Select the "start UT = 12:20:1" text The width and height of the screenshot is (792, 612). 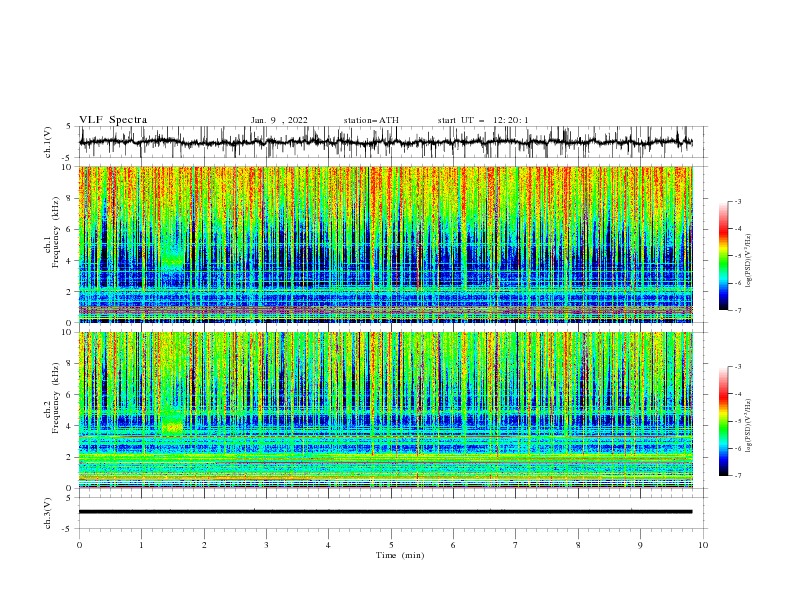[483, 120]
